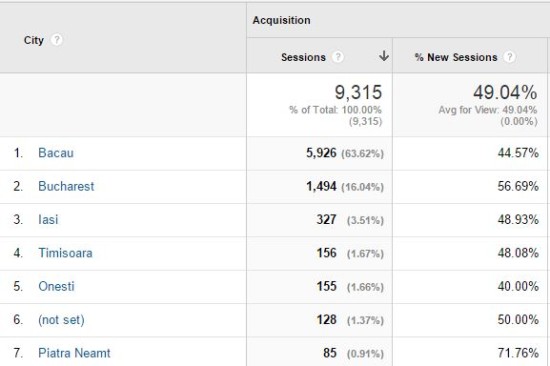Sort by the City column header
This screenshot has width=550, height=366.
tap(34, 40)
